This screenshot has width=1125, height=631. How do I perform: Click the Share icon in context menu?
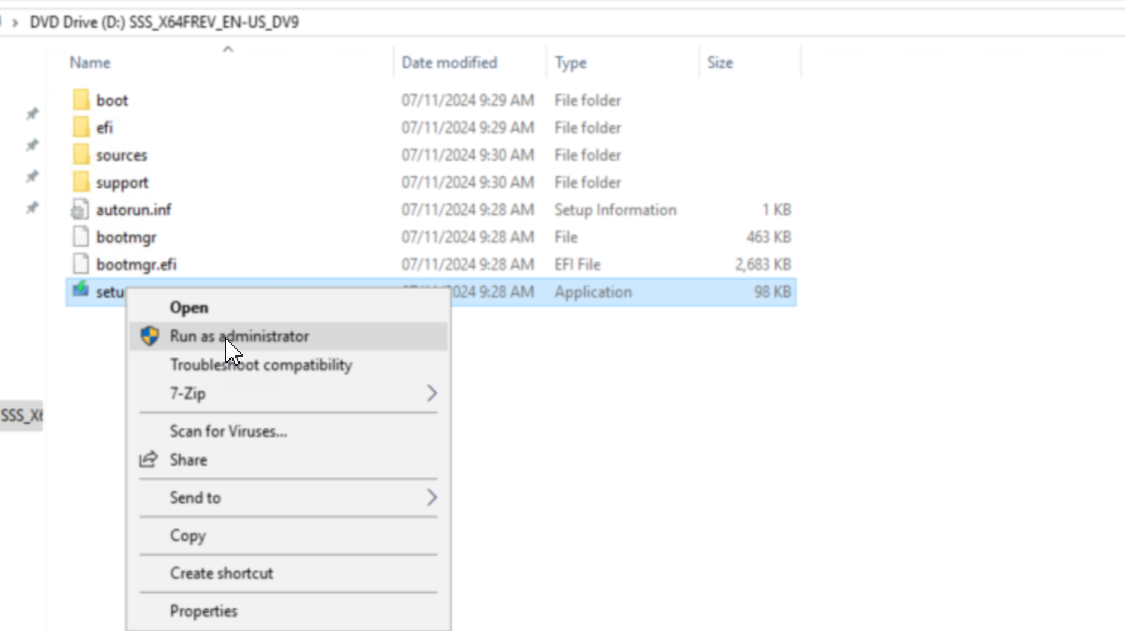pyautogui.click(x=149, y=460)
